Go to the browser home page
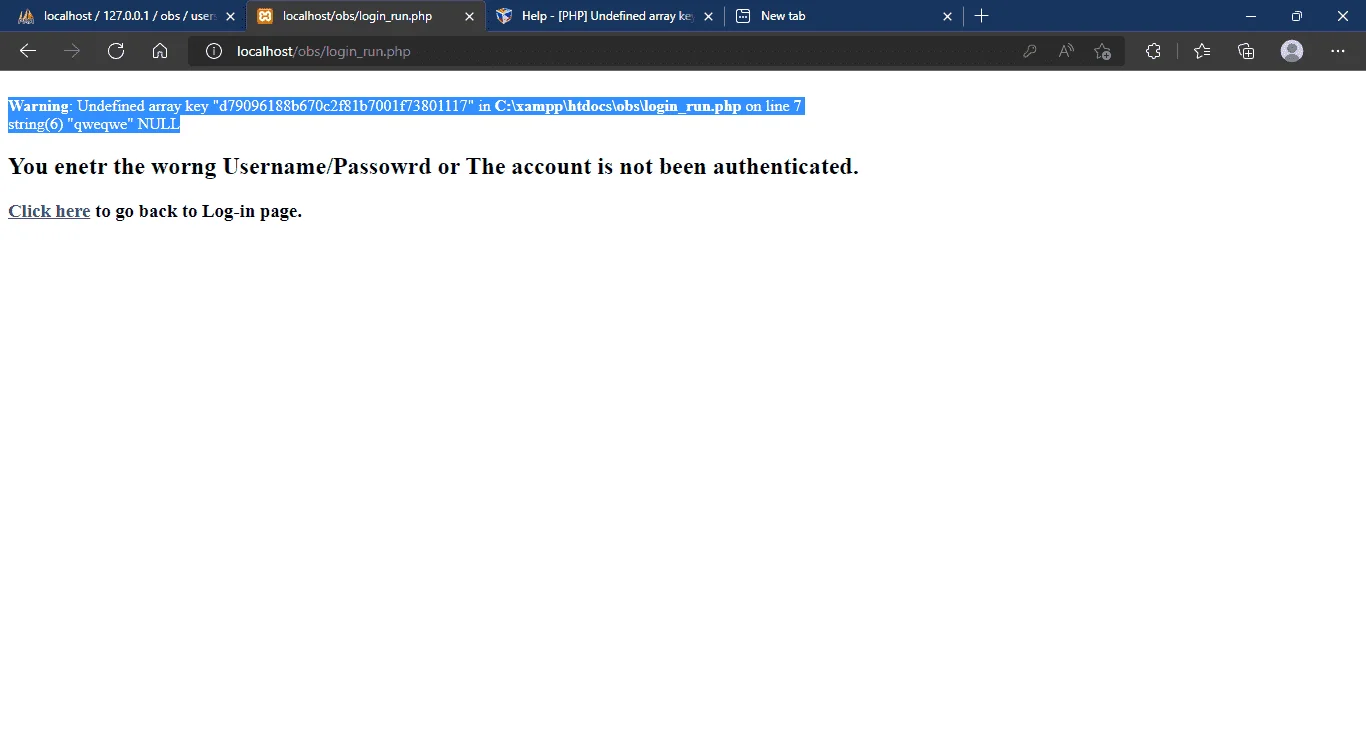The width and height of the screenshot is (1366, 738). pos(160,51)
